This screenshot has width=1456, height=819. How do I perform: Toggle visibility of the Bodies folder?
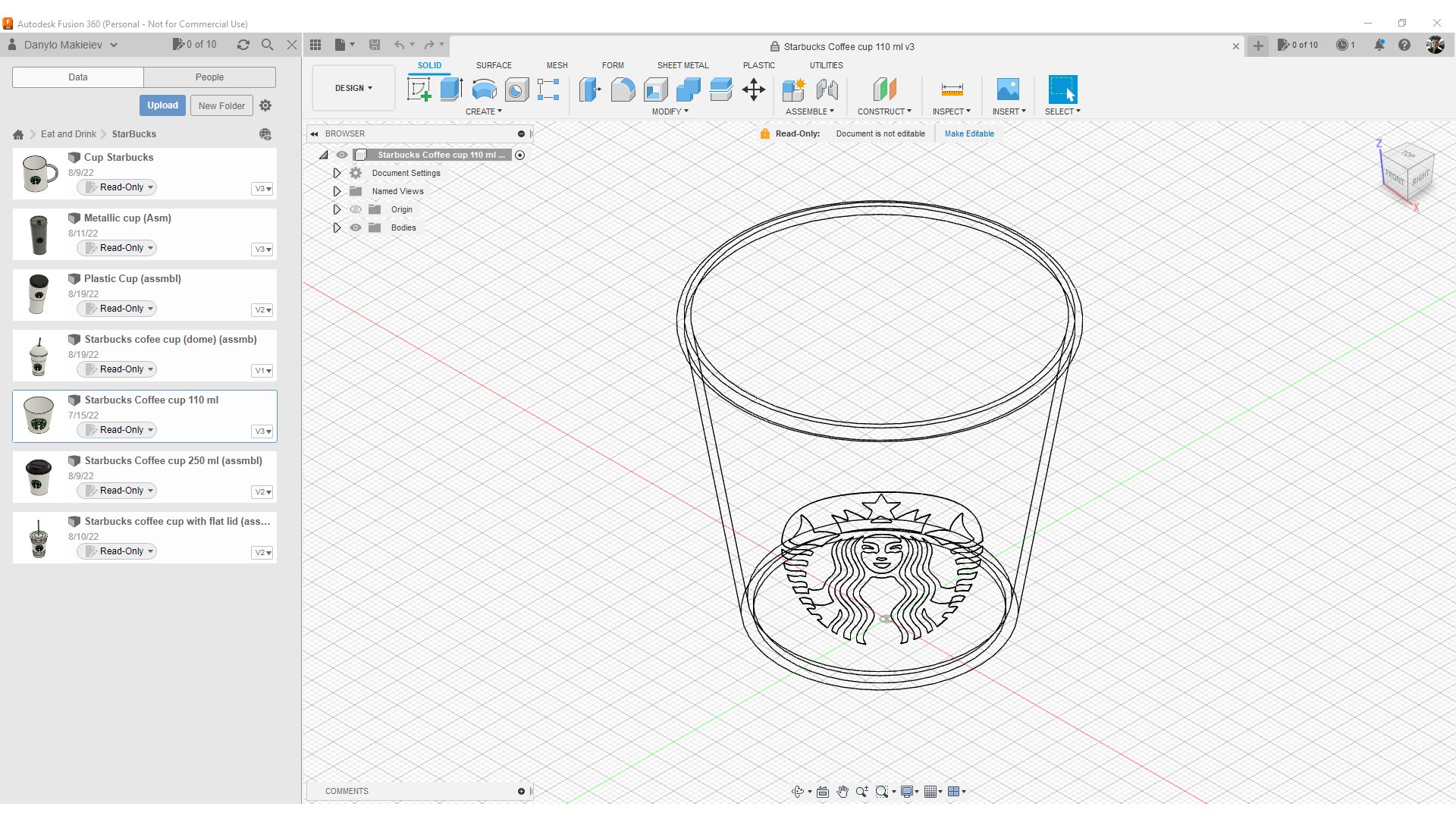coord(356,227)
